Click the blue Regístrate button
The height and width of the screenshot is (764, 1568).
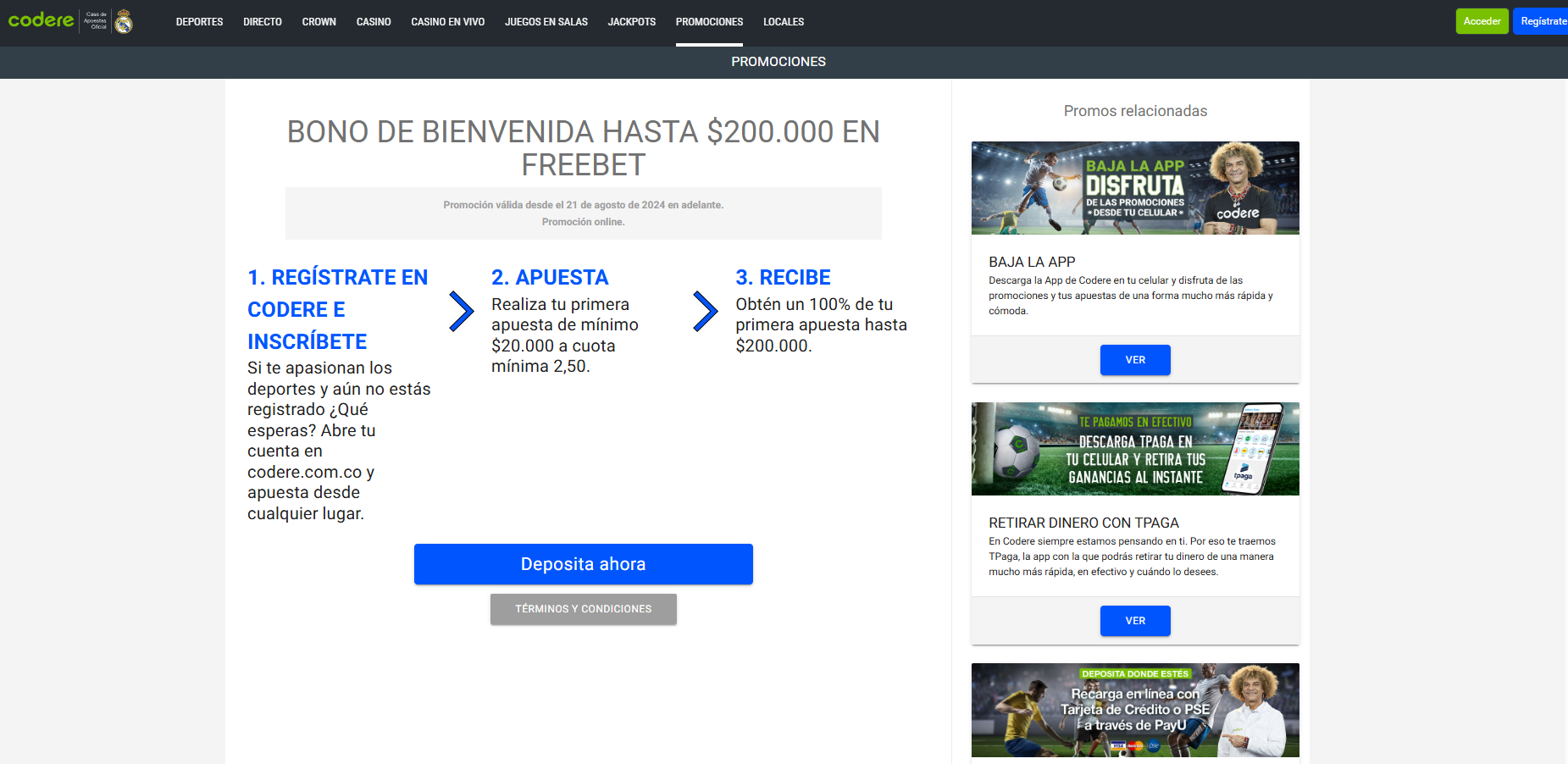[x=1541, y=21]
